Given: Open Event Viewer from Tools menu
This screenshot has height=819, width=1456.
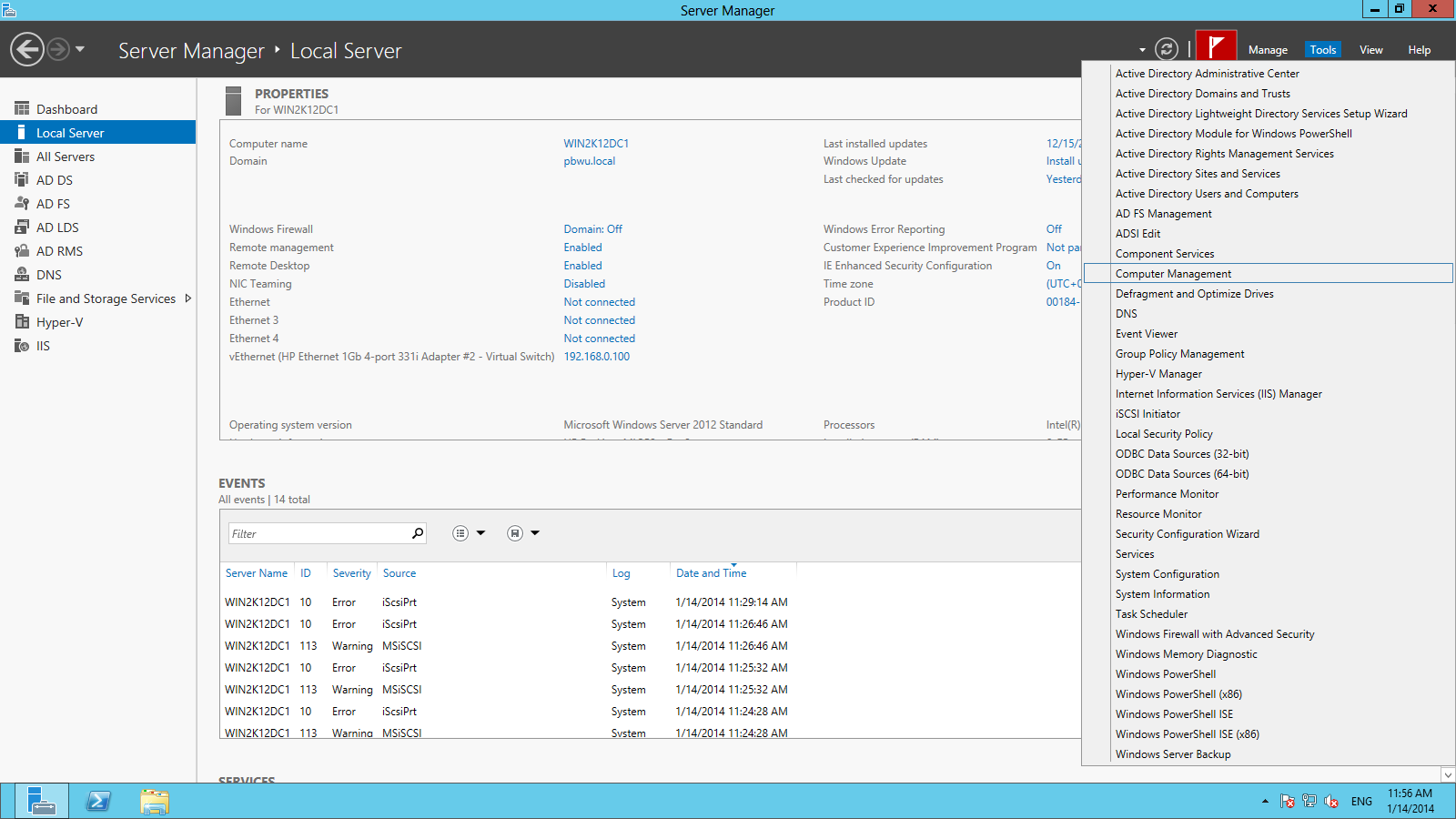Looking at the screenshot, I should tap(1147, 334).
